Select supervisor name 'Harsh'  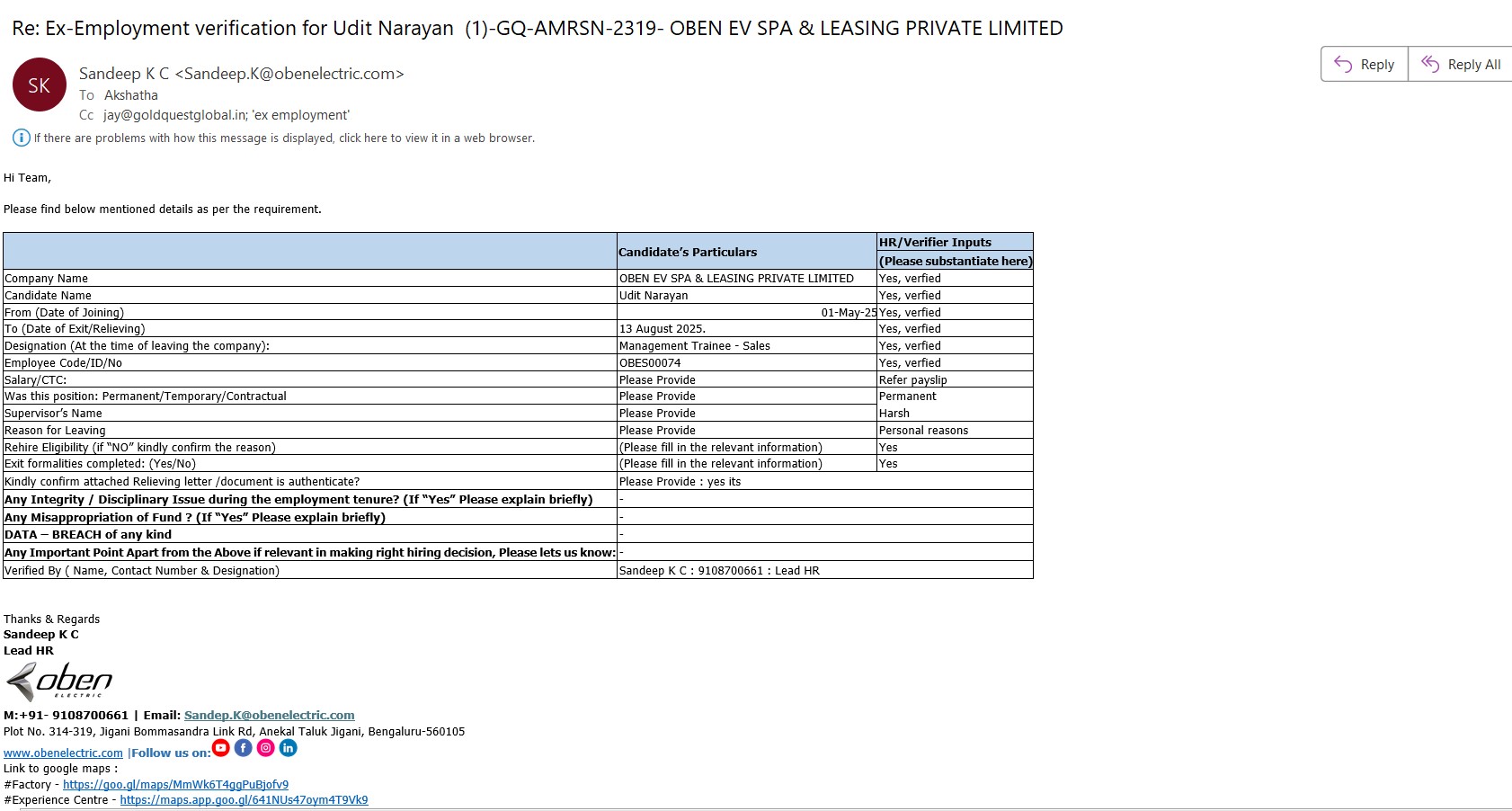coord(894,414)
